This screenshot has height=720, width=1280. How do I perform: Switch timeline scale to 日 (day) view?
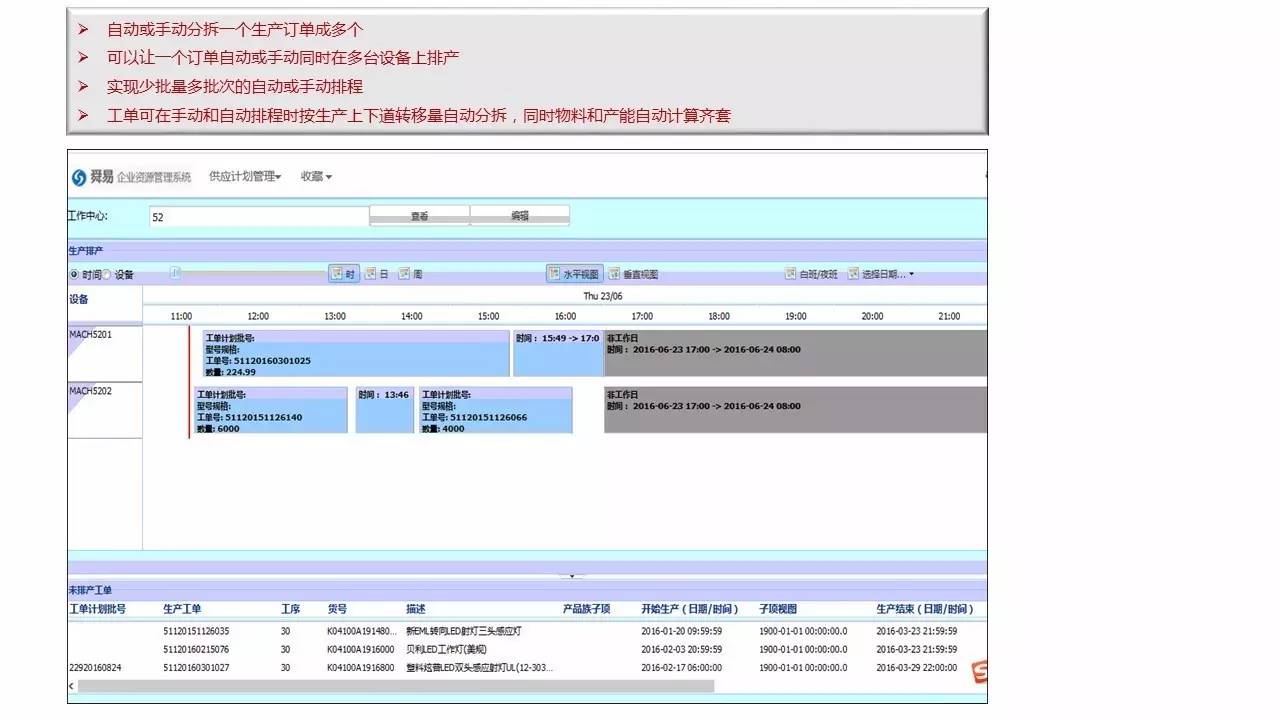click(377, 274)
